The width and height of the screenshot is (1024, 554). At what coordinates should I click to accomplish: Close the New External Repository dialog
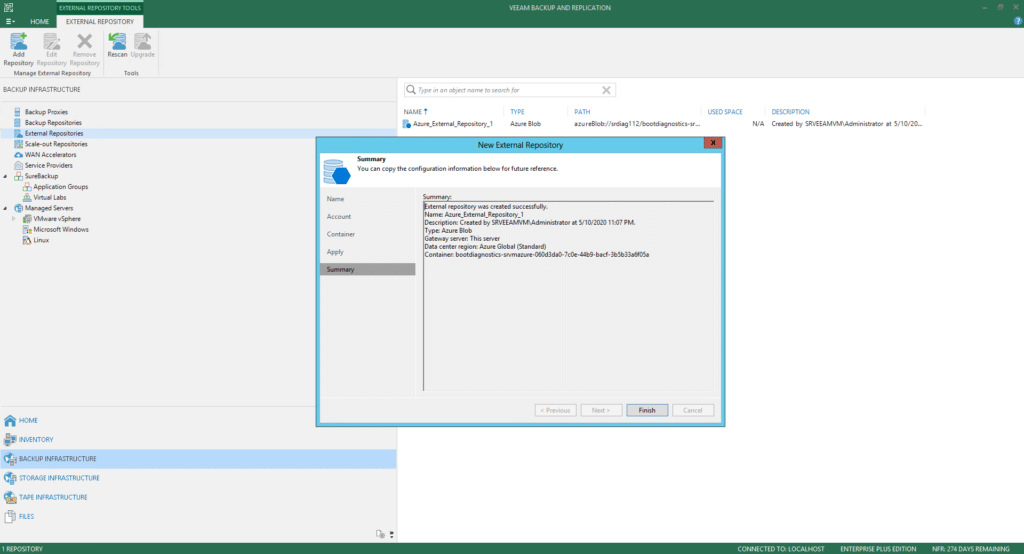click(x=713, y=143)
